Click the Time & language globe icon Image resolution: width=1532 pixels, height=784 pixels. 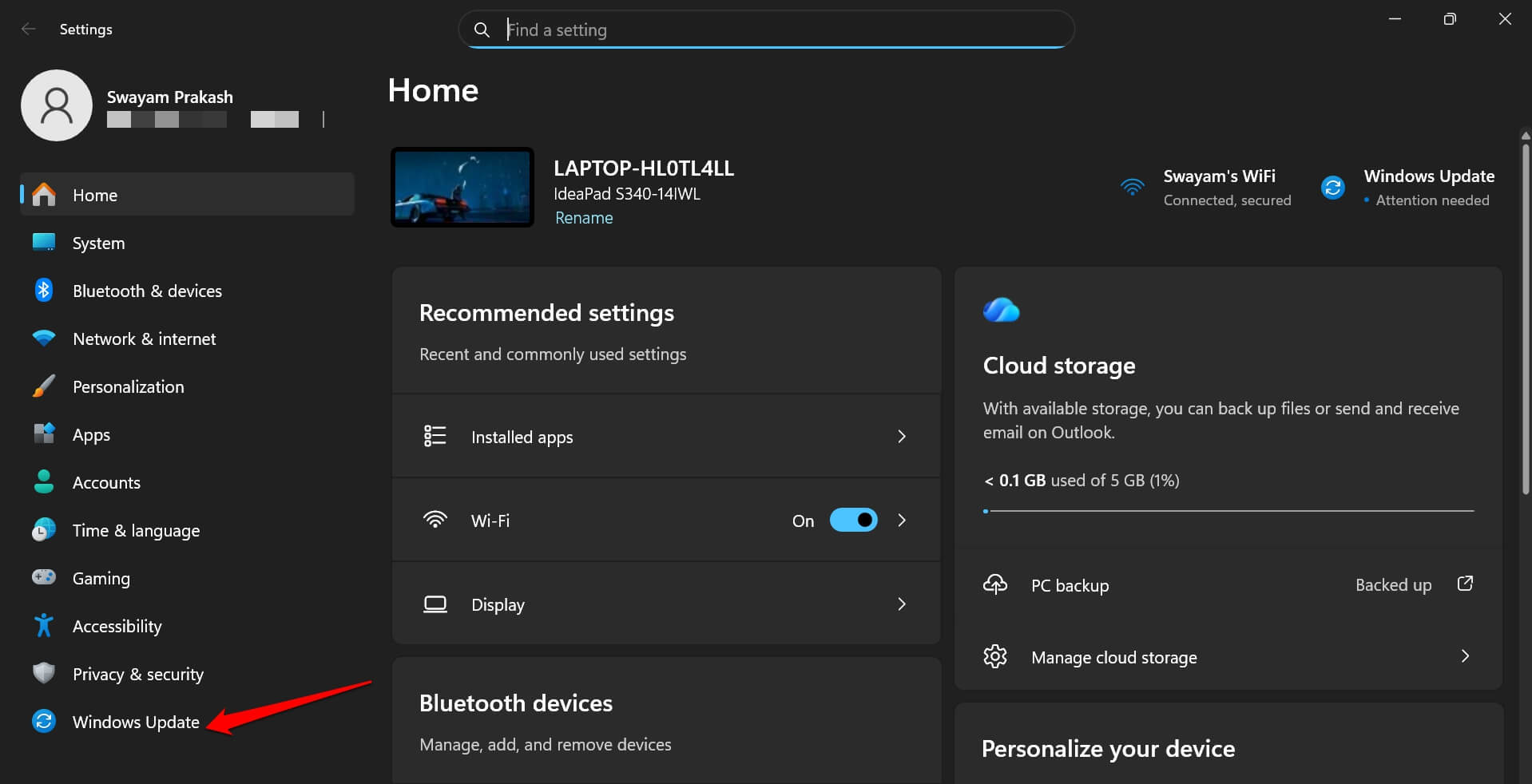click(44, 529)
